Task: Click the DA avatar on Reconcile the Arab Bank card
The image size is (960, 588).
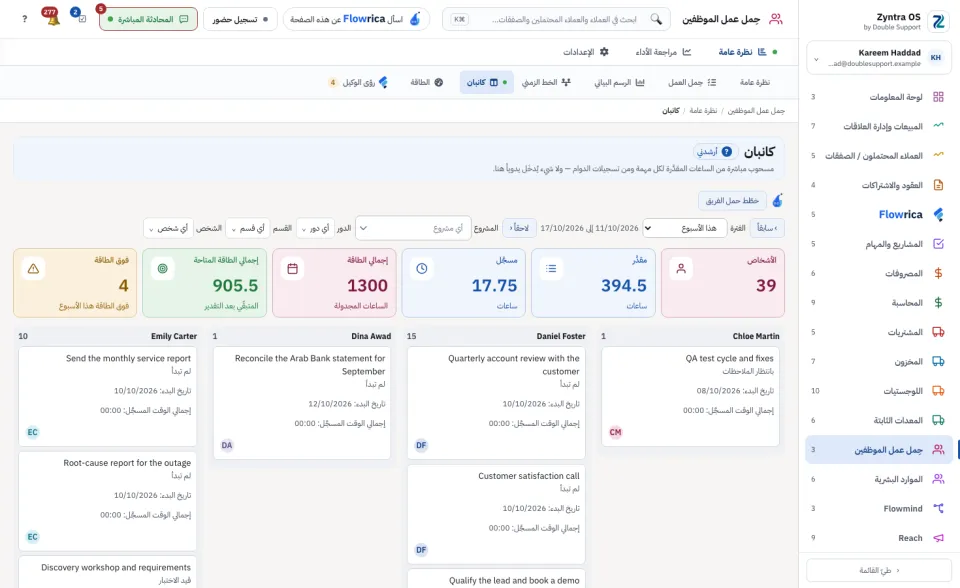Action: tap(227, 445)
